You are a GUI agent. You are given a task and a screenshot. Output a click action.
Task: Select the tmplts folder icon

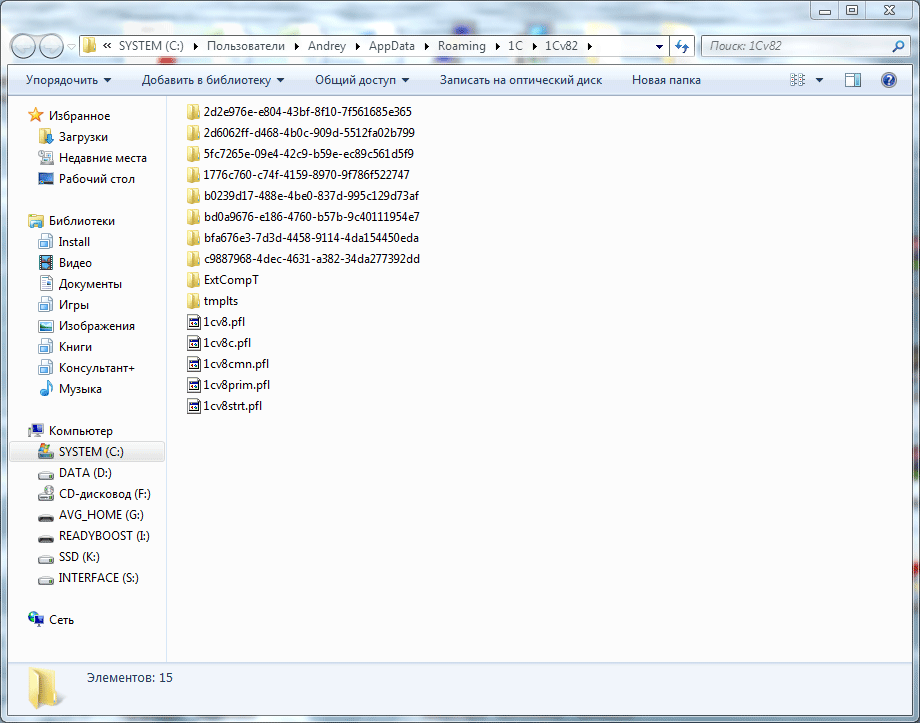[193, 301]
